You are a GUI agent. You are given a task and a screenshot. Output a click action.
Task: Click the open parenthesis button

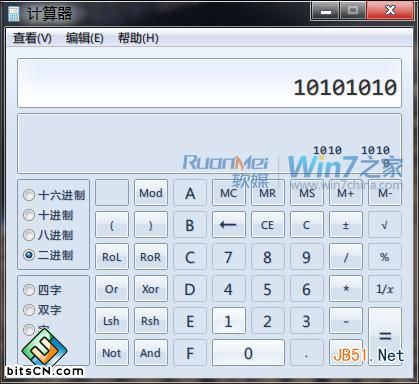[x=112, y=225]
